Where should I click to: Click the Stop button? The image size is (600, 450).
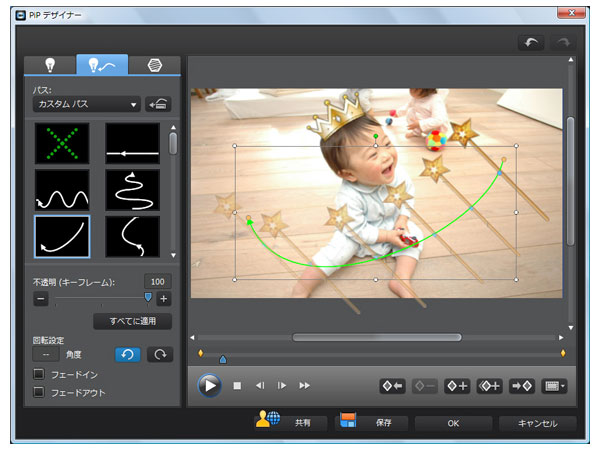[237, 386]
